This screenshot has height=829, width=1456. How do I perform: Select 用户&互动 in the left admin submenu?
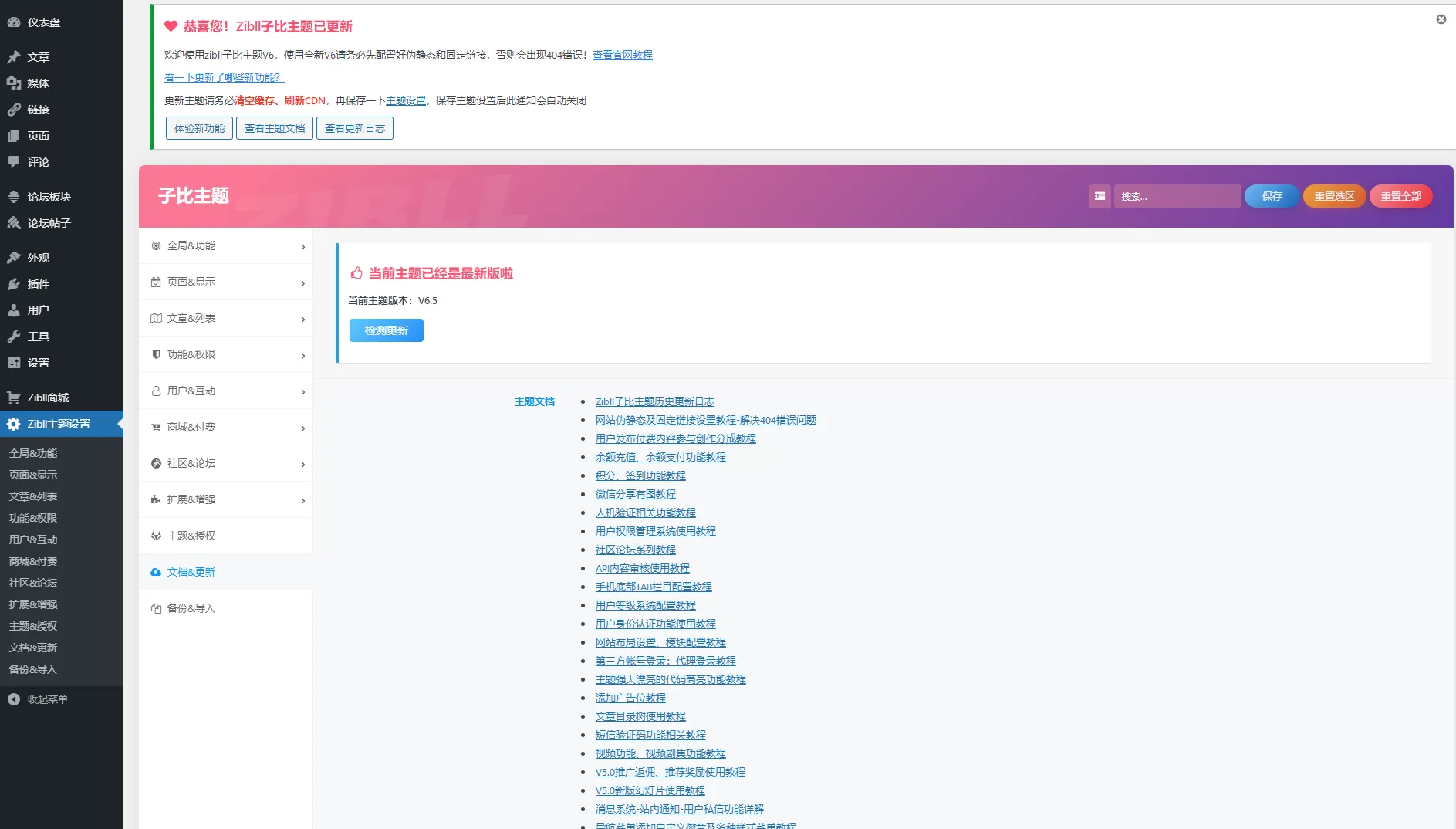(33, 540)
